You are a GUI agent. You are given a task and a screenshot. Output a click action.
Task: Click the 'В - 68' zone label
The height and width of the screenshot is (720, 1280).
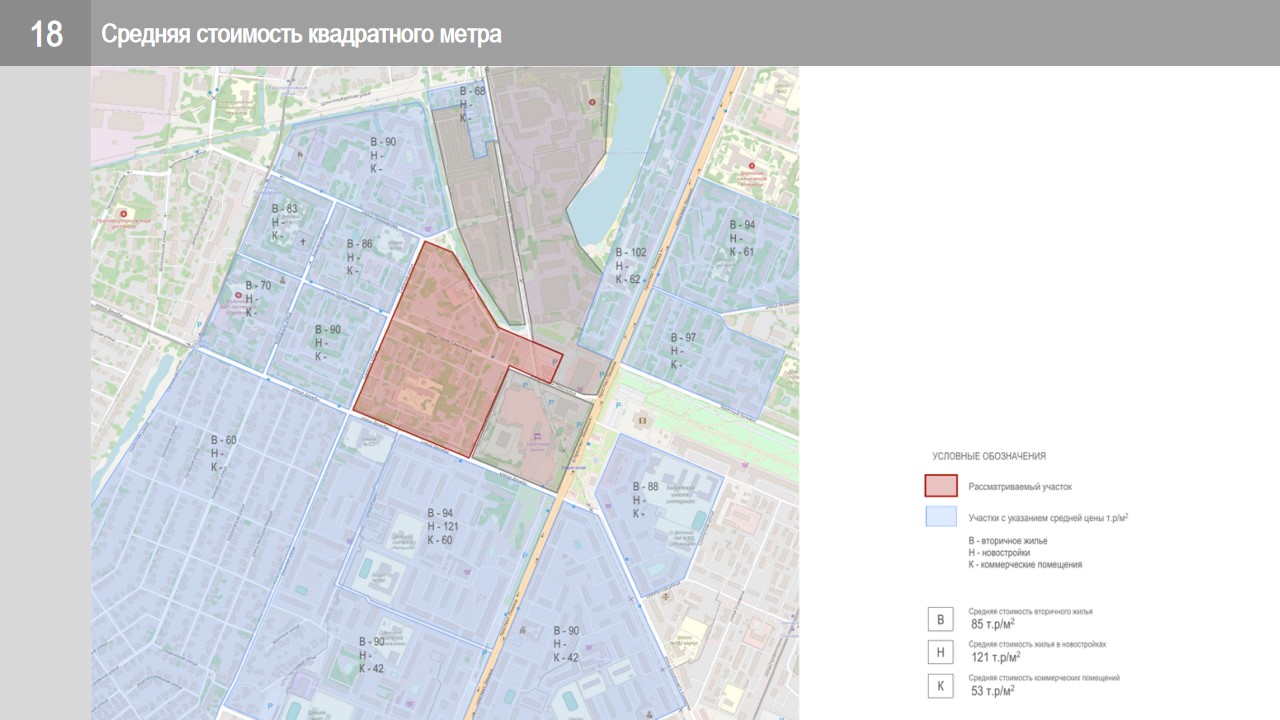pyautogui.click(x=472, y=92)
